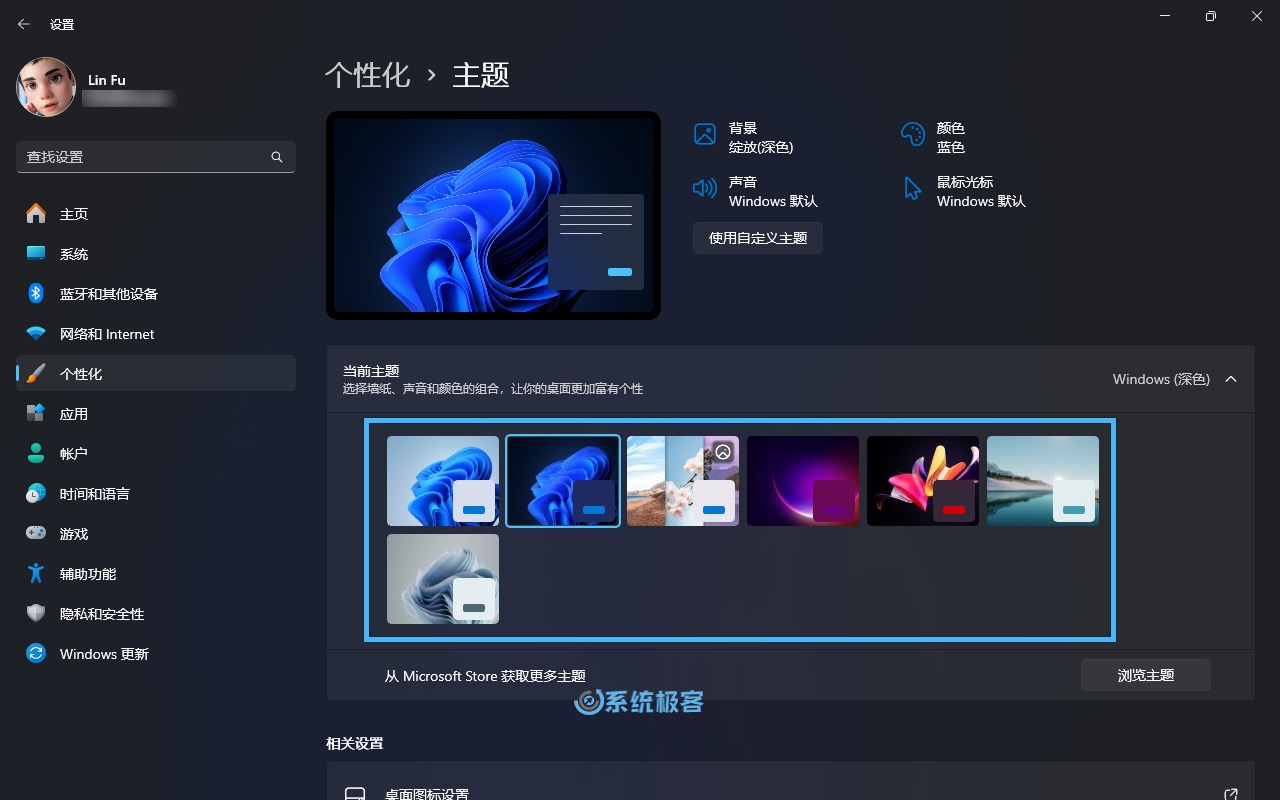Open 声音 Windows 默认 setting
Viewport: 1280px width, 800px height.
[x=755, y=191]
